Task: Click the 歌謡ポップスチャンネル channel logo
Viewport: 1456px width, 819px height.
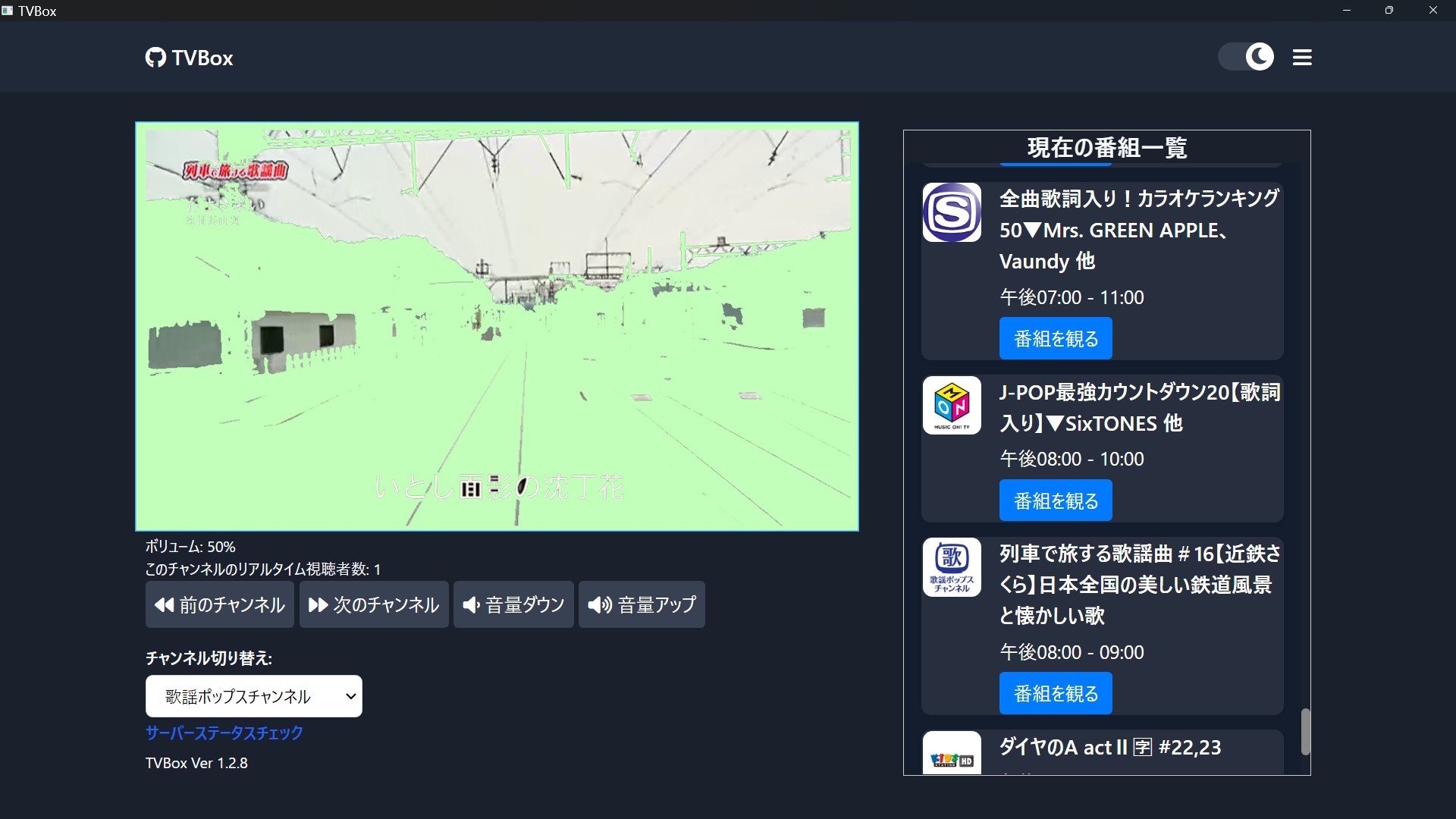Action: pos(951,567)
